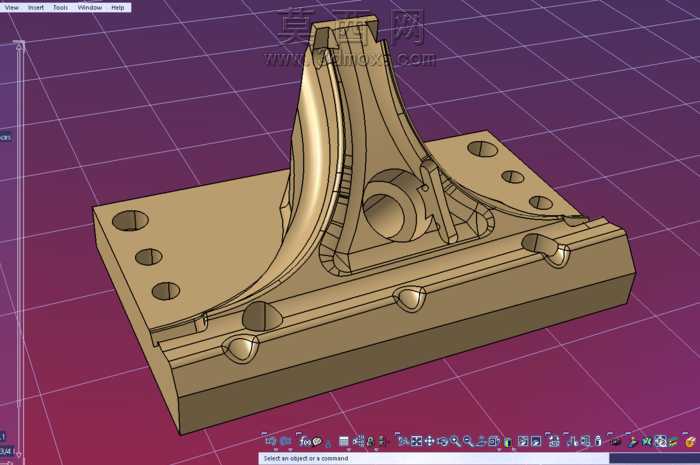The width and height of the screenshot is (700, 465).
Task: Click the dark command input field in status bar
Action: point(654,459)
